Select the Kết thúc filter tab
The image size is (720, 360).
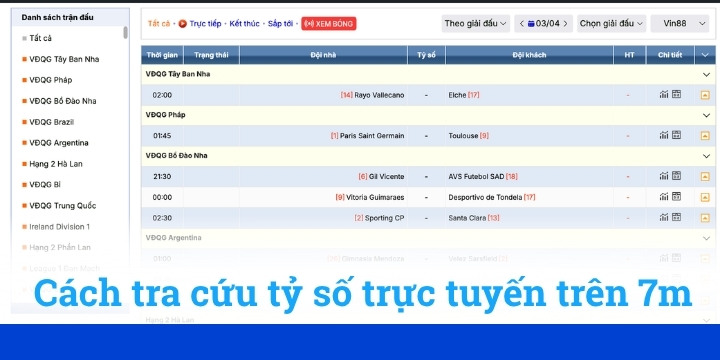(244, 23)
